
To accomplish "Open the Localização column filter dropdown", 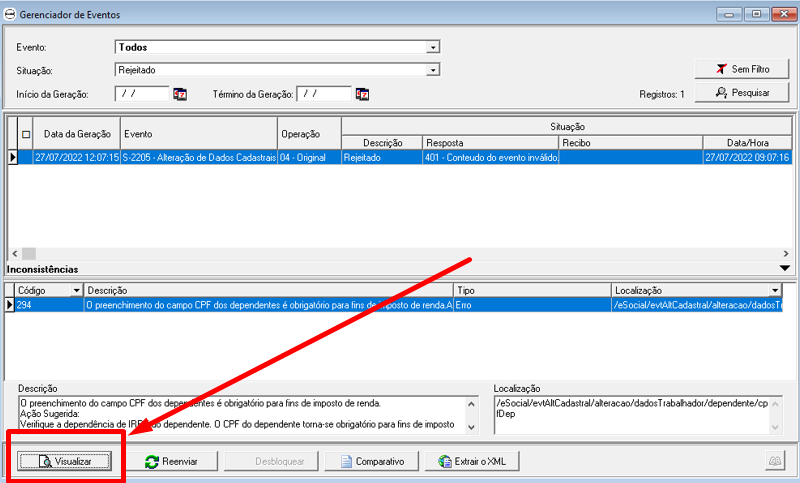I will coord(775,290).
